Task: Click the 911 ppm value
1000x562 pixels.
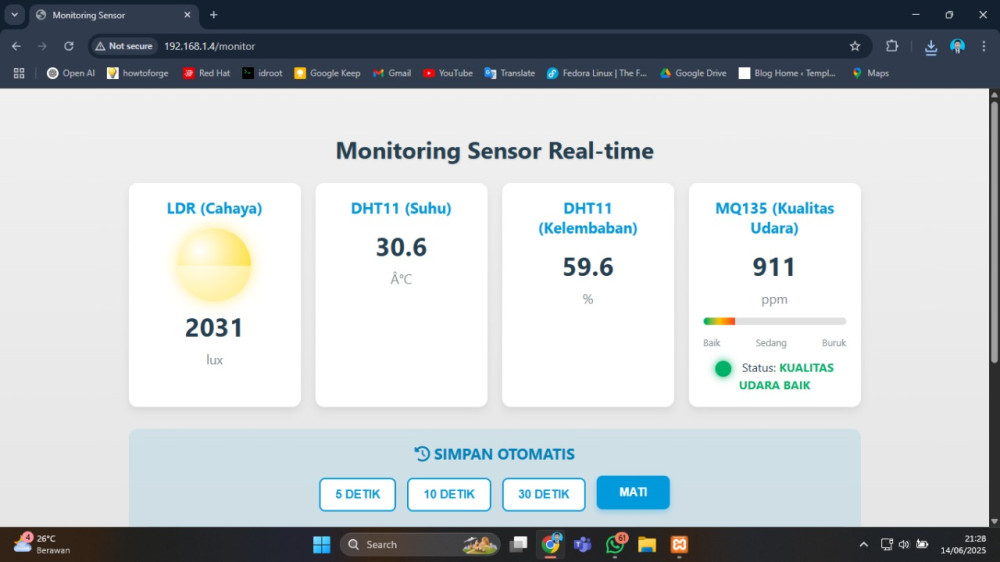Action: click(x=774, y=267)
